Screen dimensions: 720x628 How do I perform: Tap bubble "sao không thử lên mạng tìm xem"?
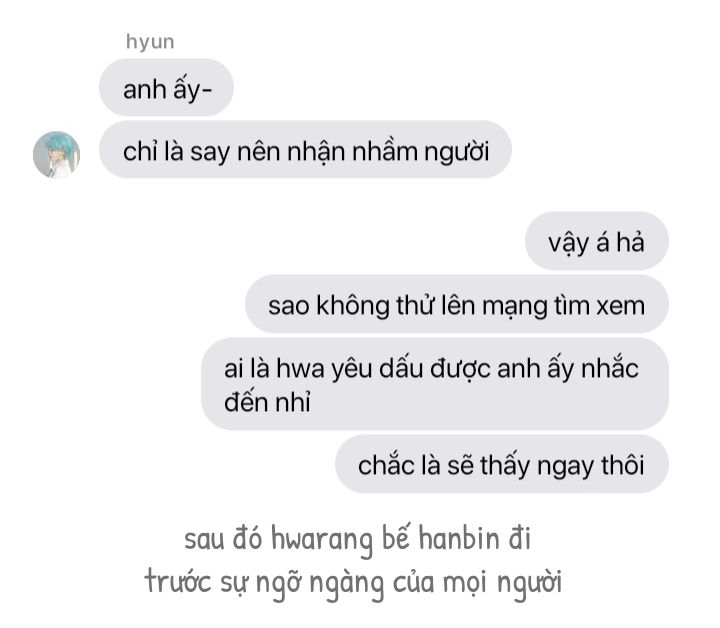457,304
